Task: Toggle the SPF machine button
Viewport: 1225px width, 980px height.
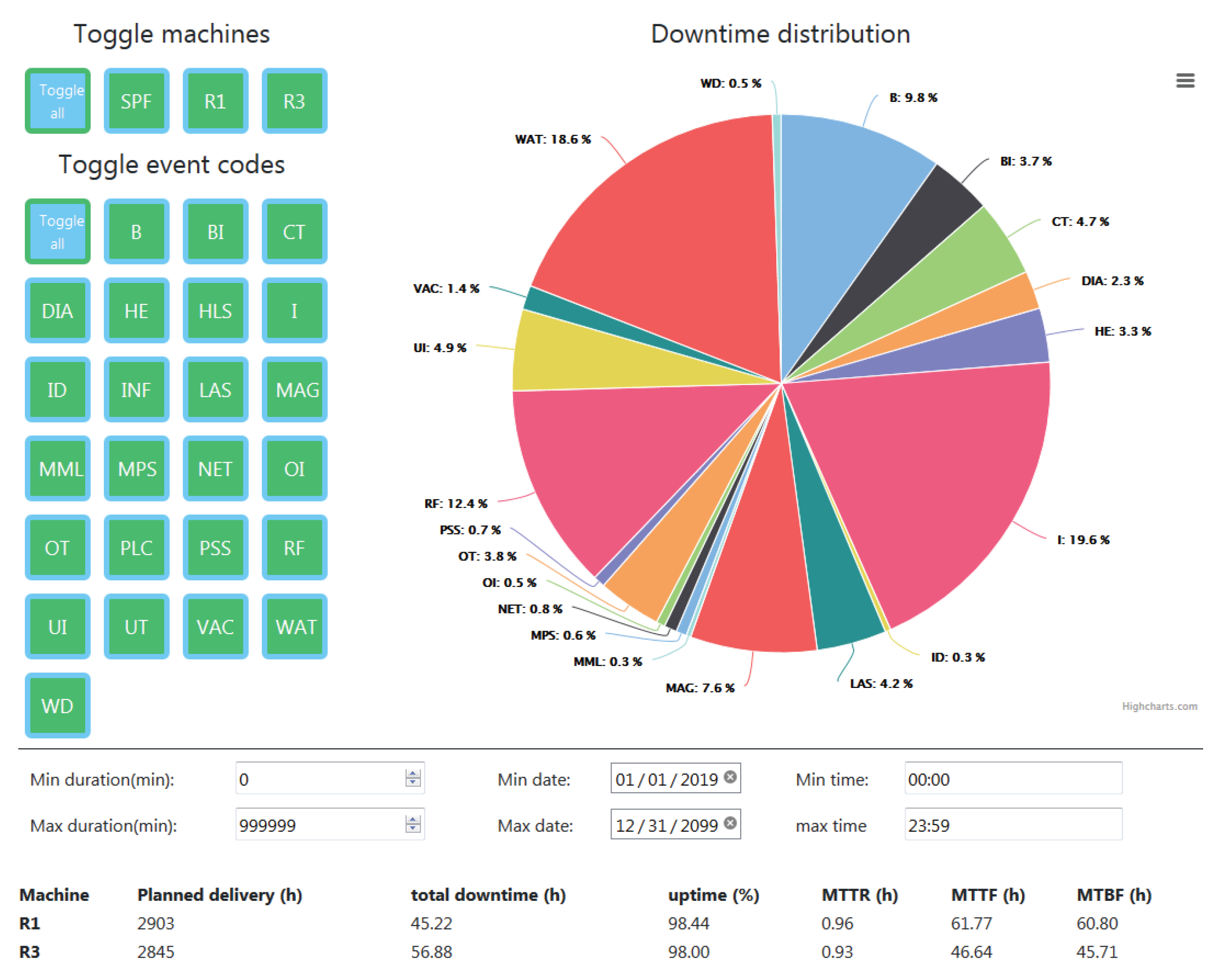Action: [136, 101]
